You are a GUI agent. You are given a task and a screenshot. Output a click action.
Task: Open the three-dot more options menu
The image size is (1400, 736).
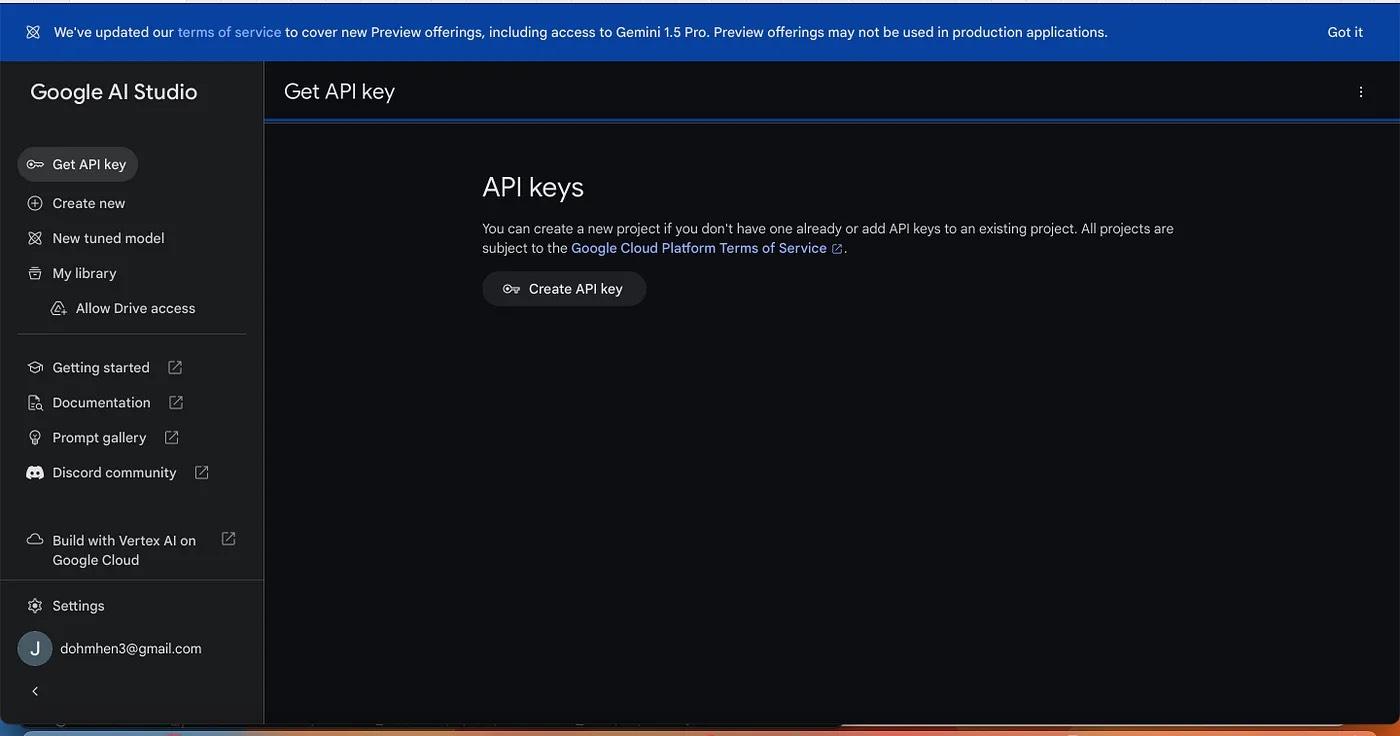(1360, 91)
